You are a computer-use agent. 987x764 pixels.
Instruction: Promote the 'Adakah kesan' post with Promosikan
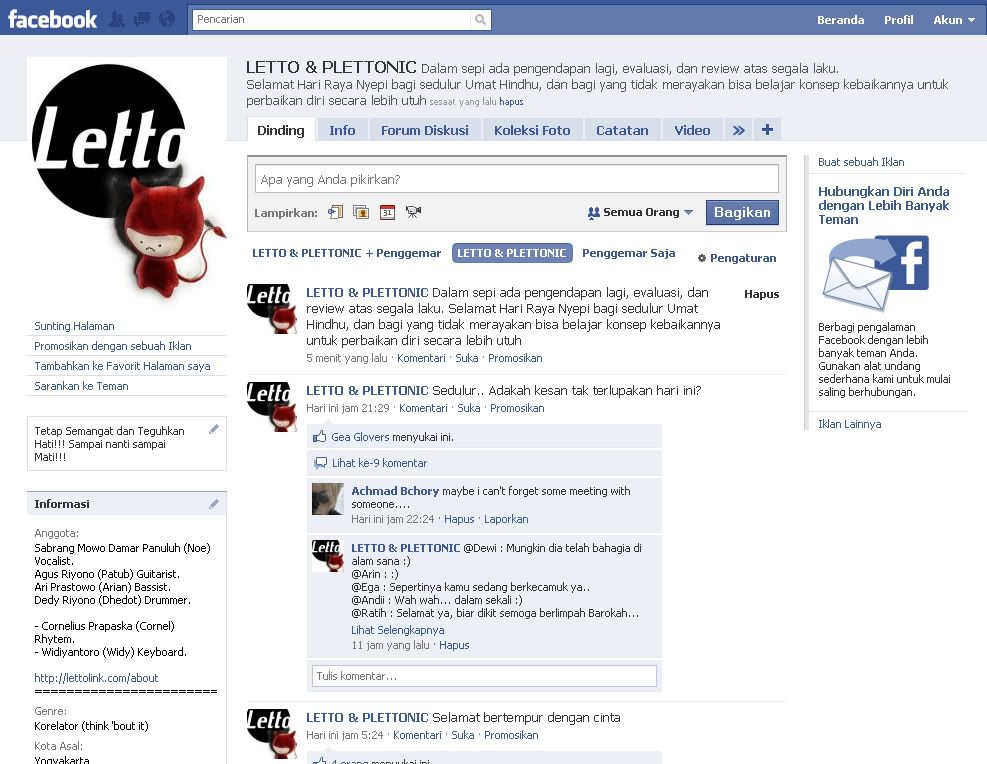point(517,408)
